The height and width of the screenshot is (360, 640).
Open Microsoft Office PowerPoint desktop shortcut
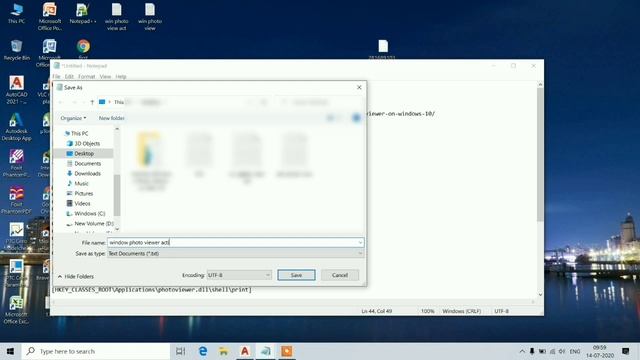coord(50,16)
